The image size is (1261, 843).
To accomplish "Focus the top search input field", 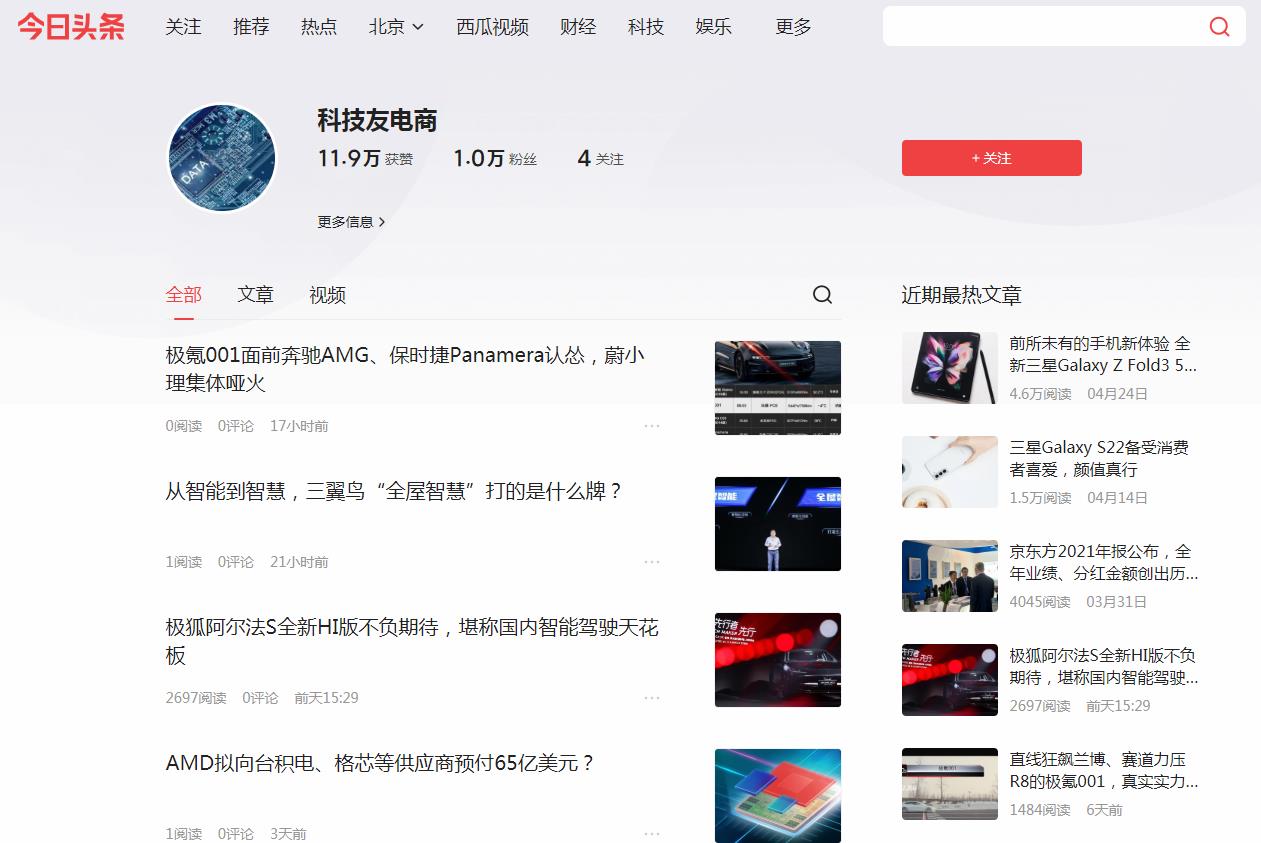I will coord(1044,27).
